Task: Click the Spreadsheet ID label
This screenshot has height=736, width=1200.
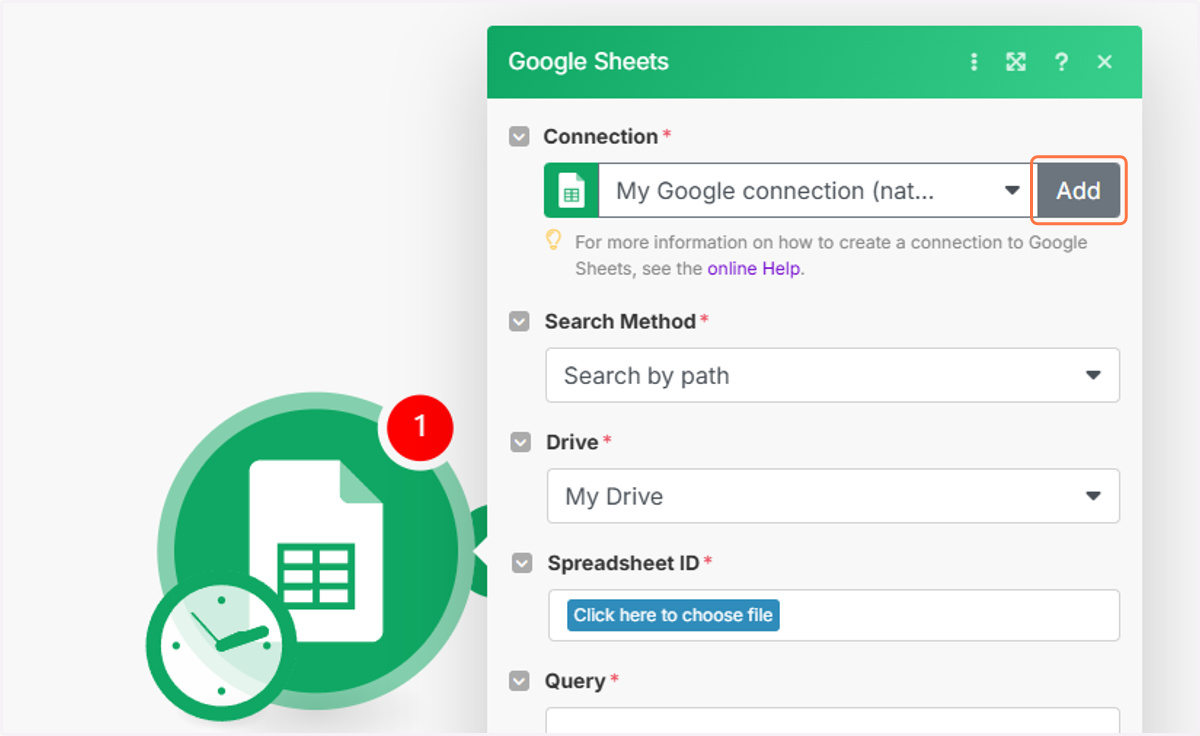Action: tap(623, 563)
